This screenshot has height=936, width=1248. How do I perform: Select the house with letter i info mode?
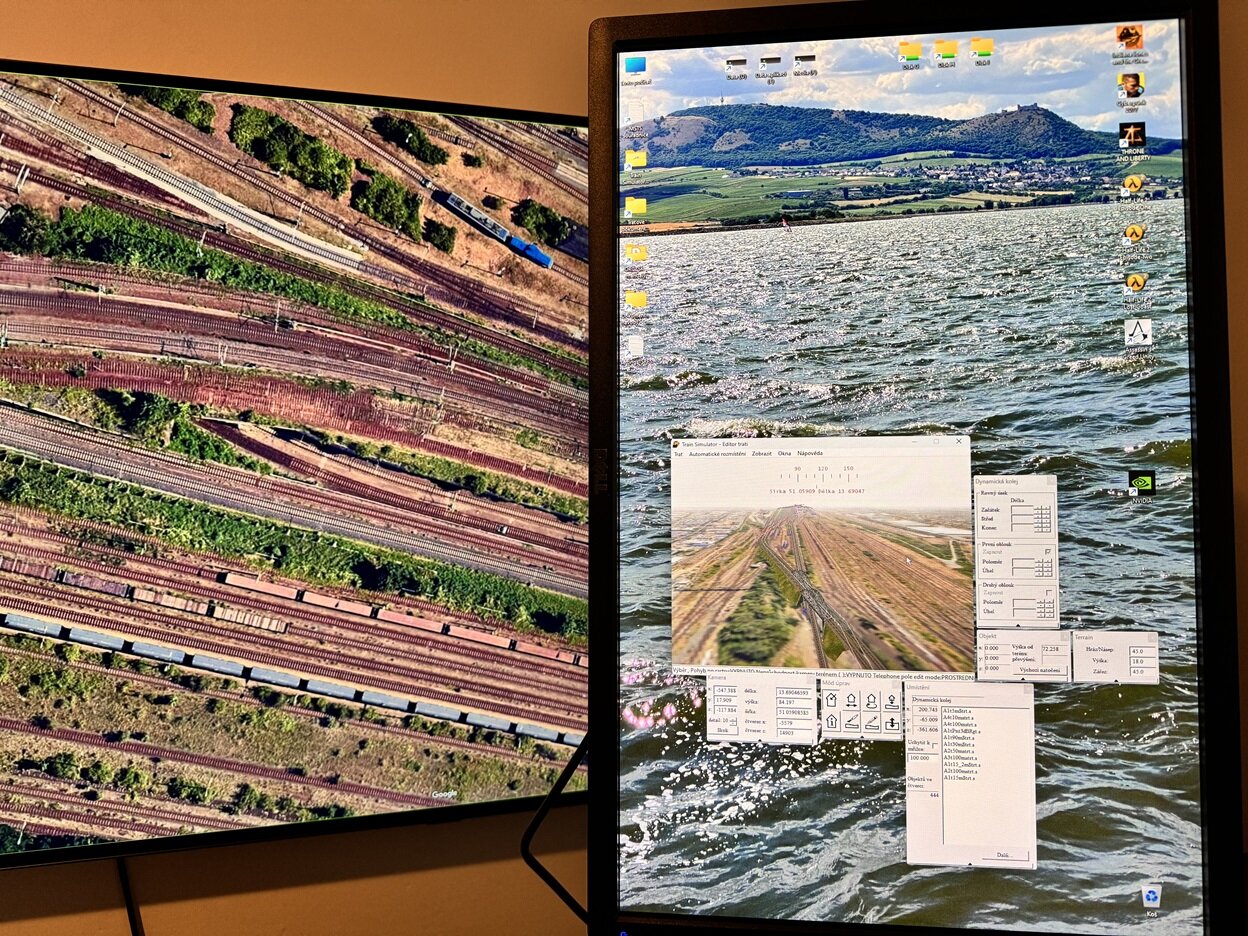click(x=831, y=722)
